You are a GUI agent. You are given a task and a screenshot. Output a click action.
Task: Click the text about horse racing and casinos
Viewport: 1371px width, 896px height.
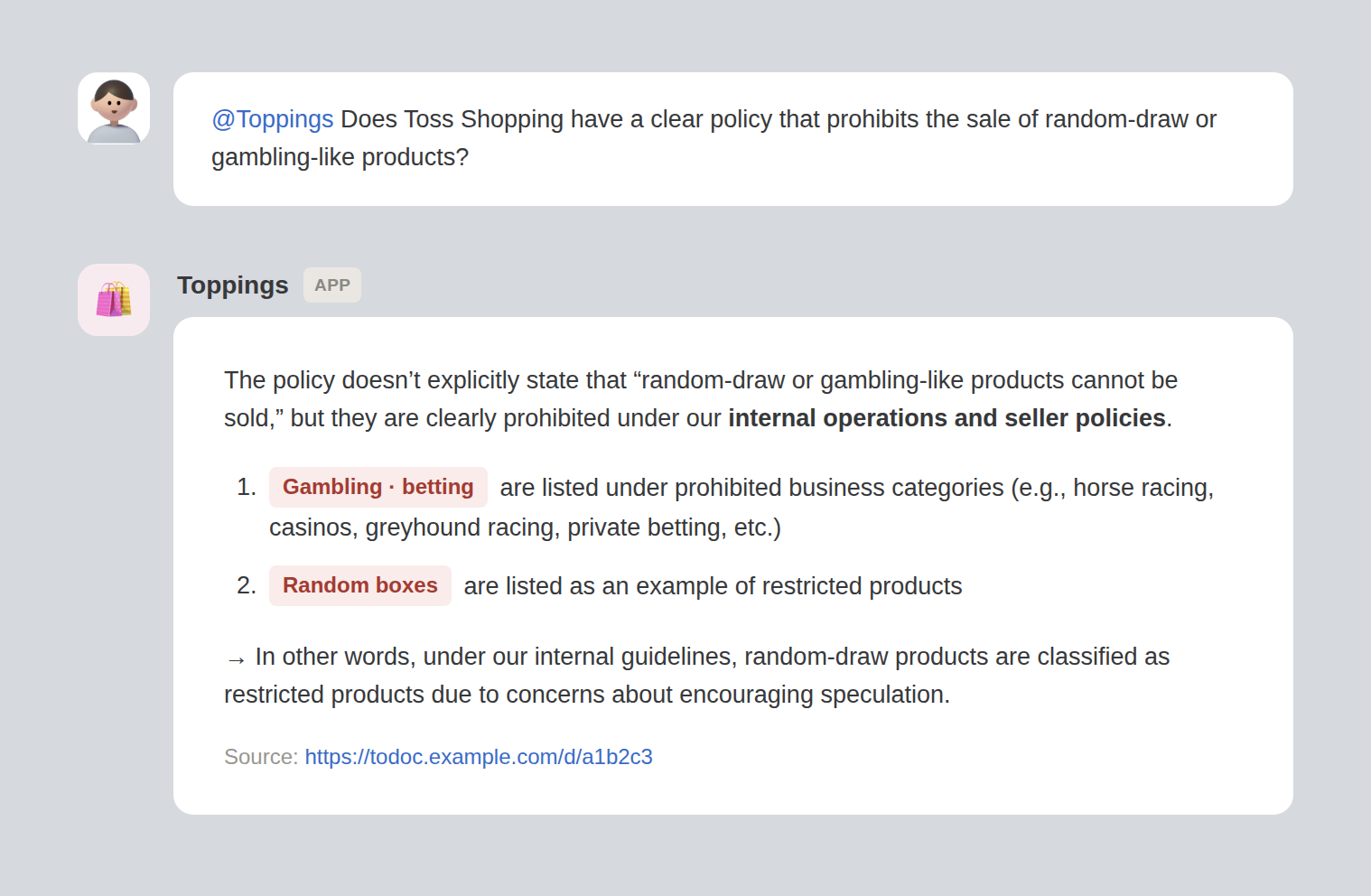click(x=741, y=508)
